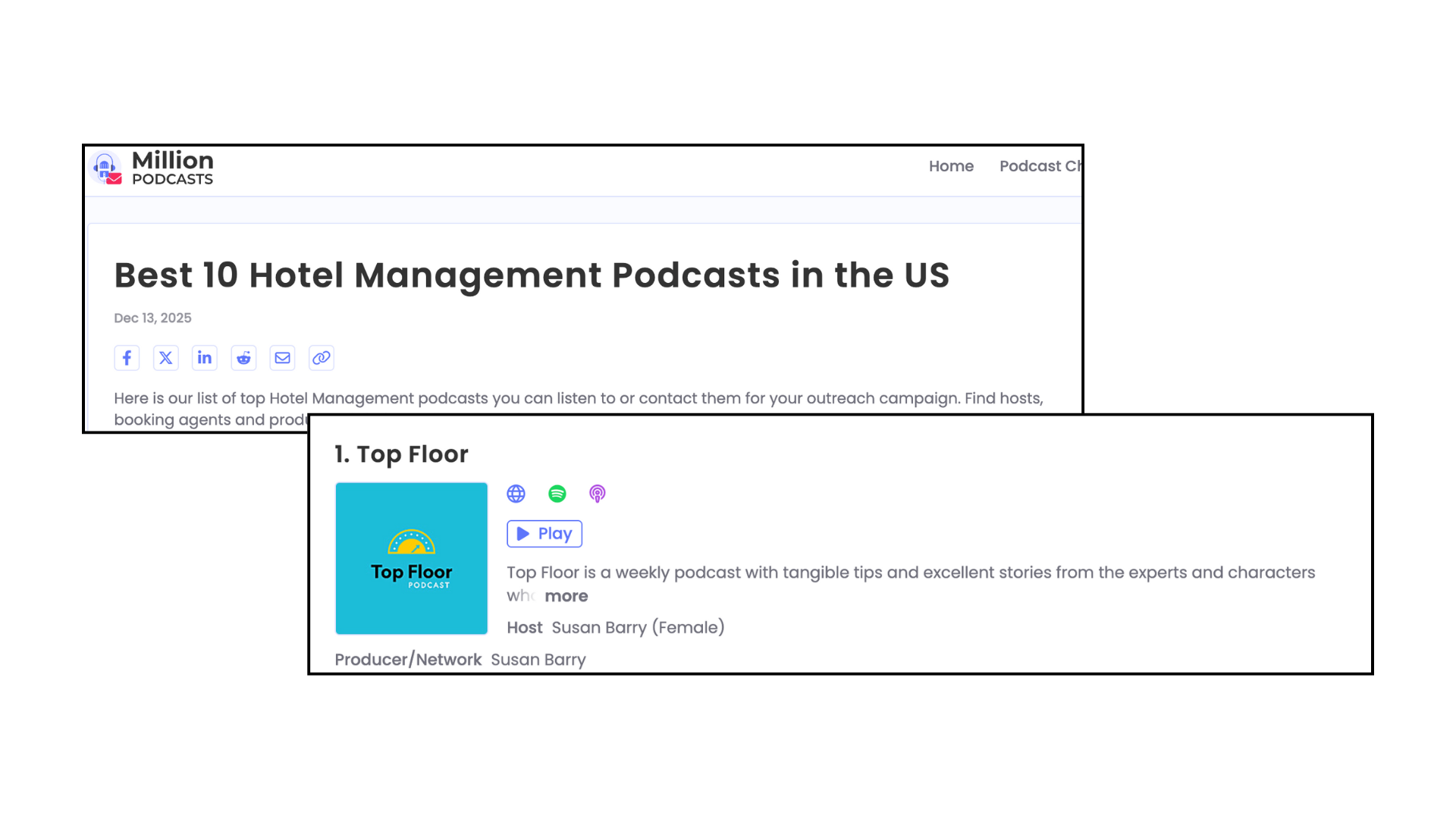Select Susan Barry beside Producer/Network
Viewport: 1456px width, 819px height.
(x=538, y=659)
